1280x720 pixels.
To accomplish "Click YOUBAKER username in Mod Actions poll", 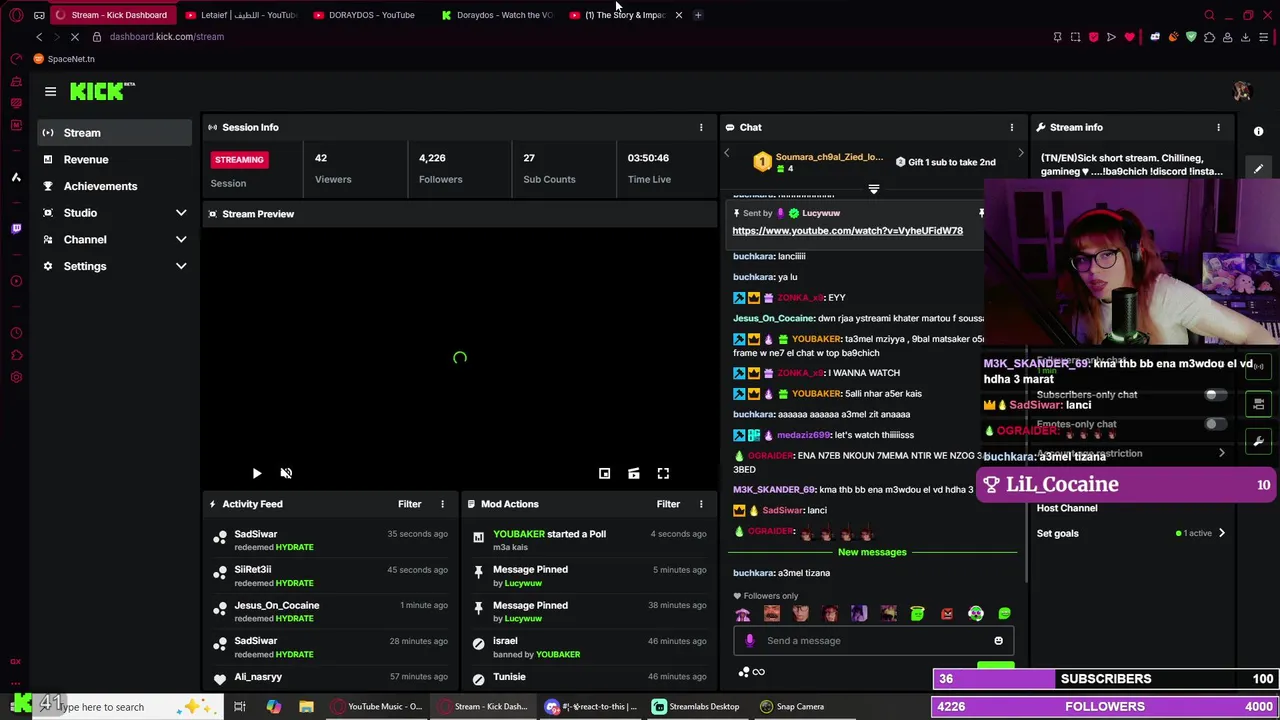I will (x=519, y=534).
